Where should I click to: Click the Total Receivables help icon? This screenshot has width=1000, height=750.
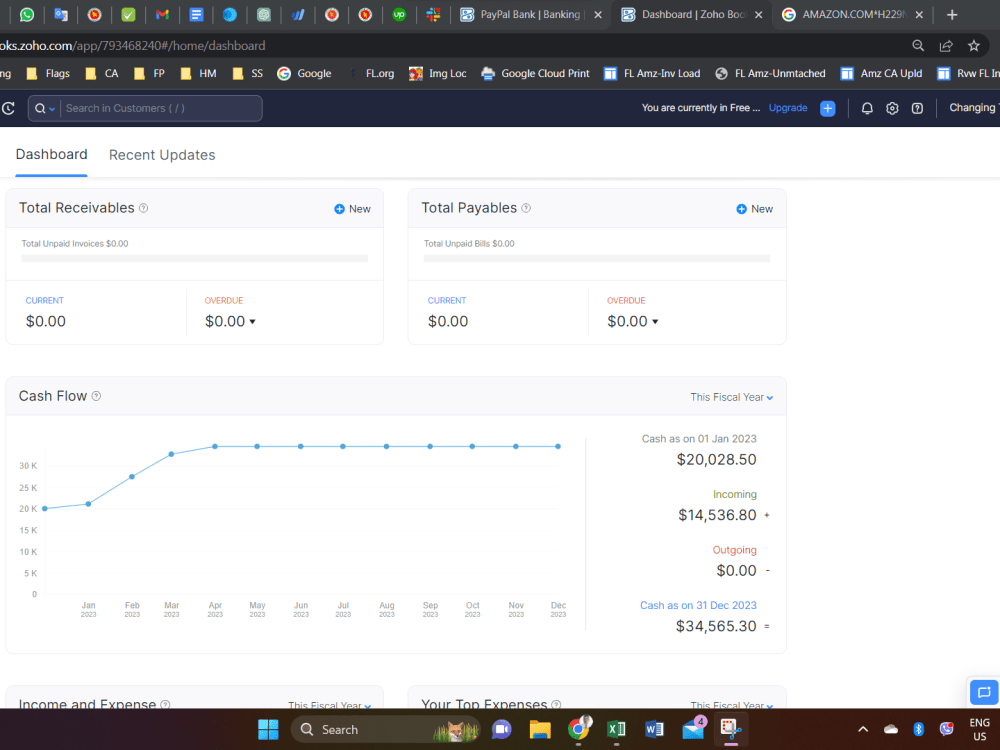[143, 208]
